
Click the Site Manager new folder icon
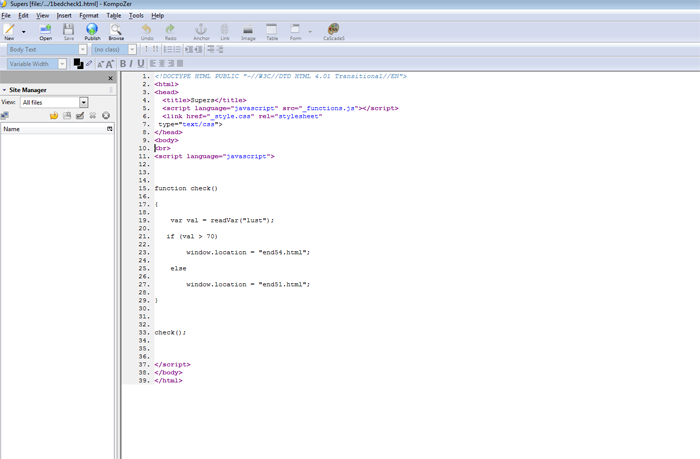(x=67, y=116)
